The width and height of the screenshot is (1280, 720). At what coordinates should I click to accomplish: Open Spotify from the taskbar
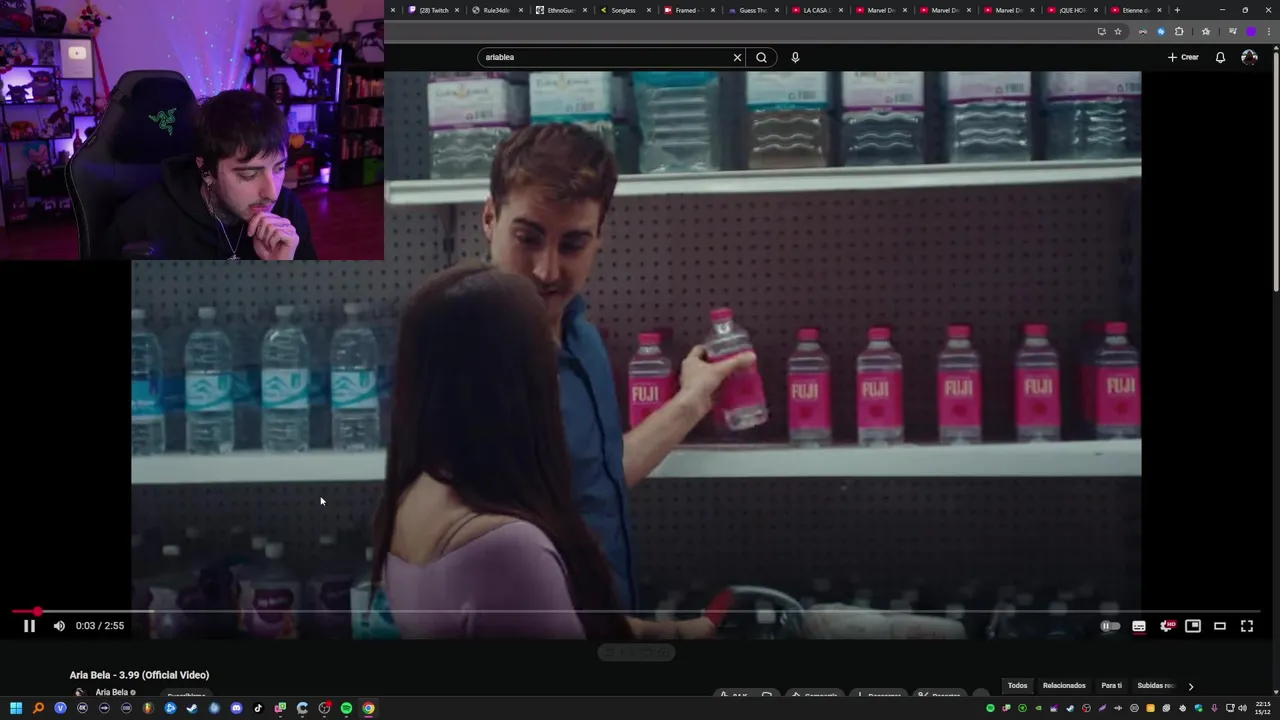click(x=346, y=708)
